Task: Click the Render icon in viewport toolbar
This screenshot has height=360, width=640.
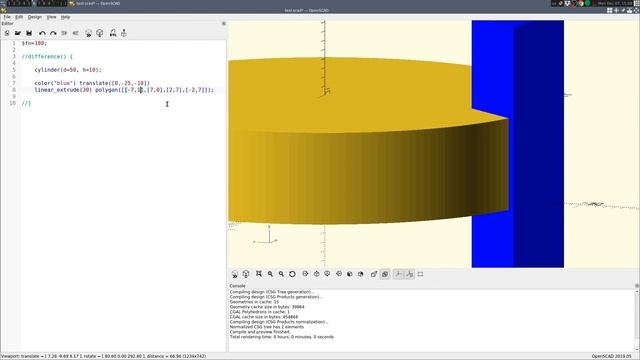Action: click(246, 274)
